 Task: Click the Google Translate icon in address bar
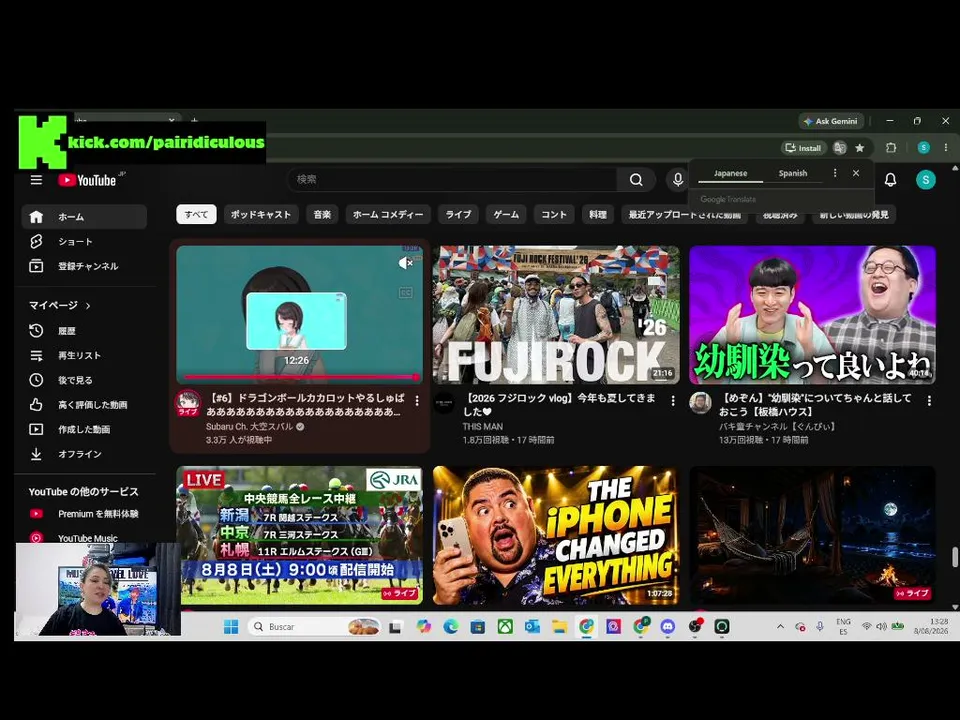840,148
